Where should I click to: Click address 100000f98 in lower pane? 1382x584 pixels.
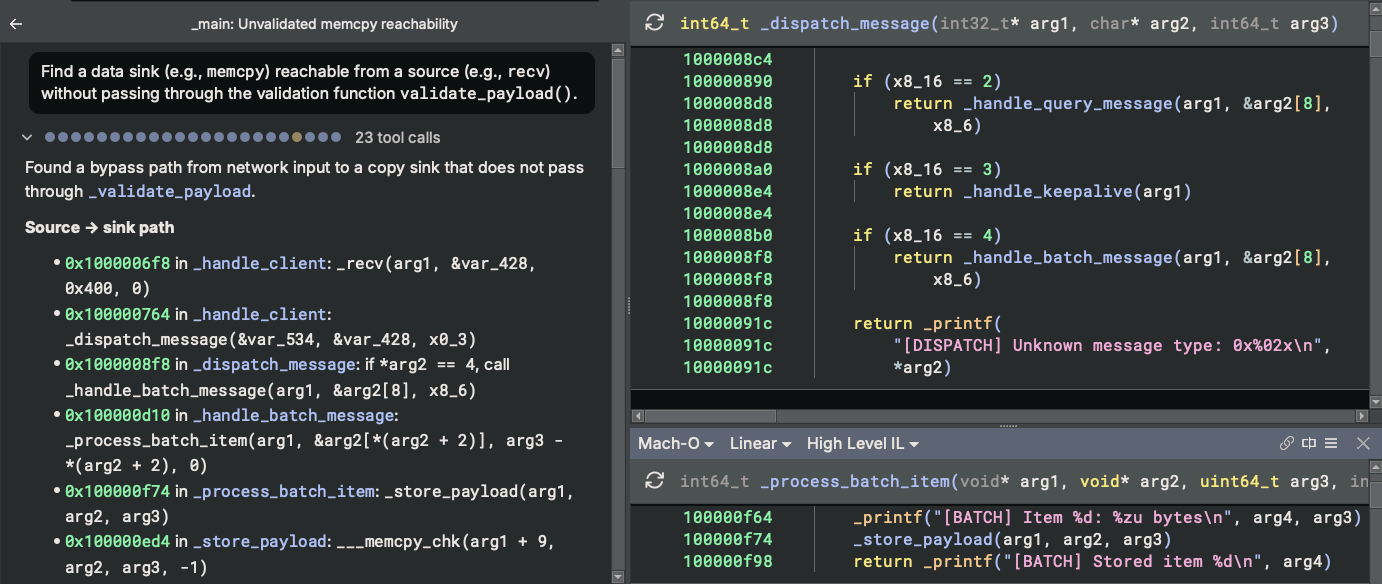point(727,561)
